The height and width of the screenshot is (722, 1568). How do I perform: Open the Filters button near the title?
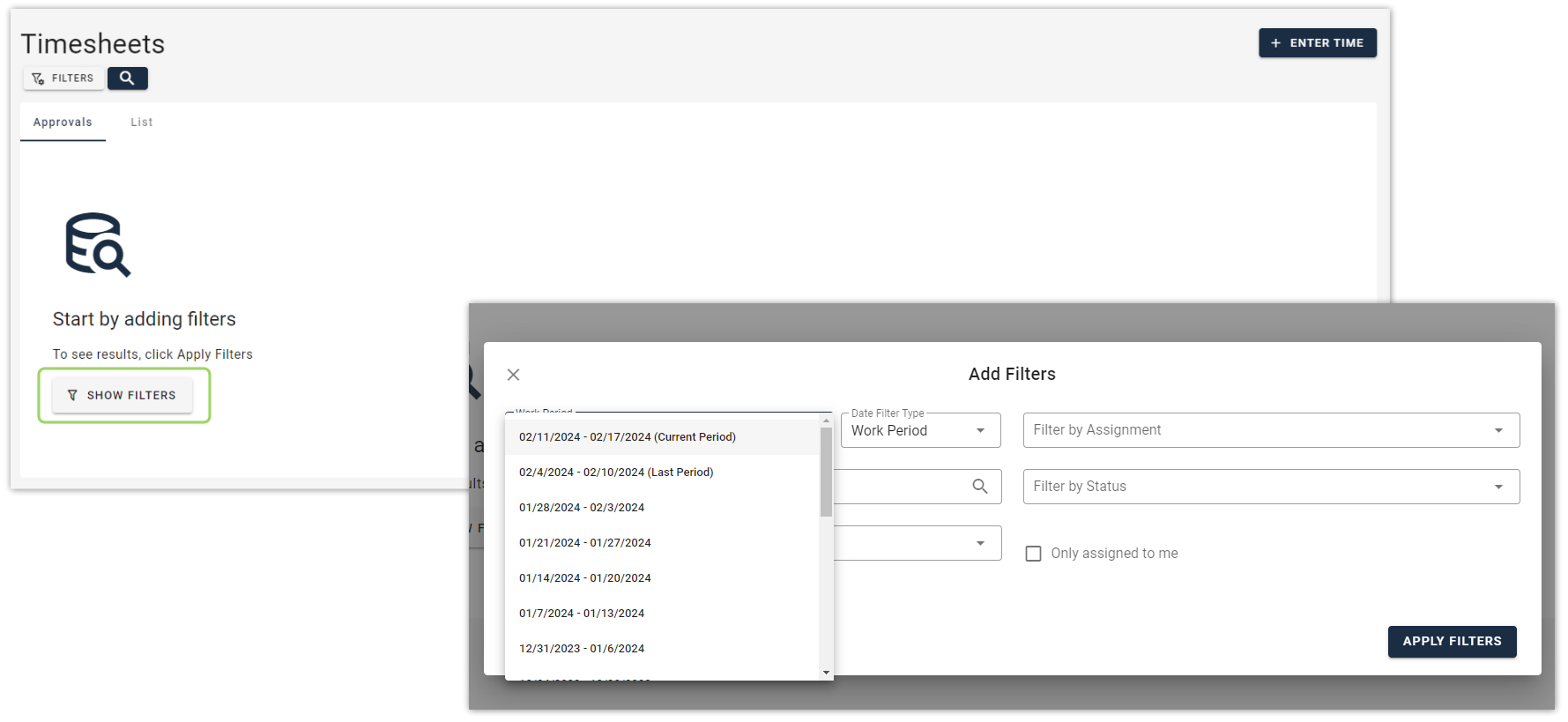tap(63, 78)
